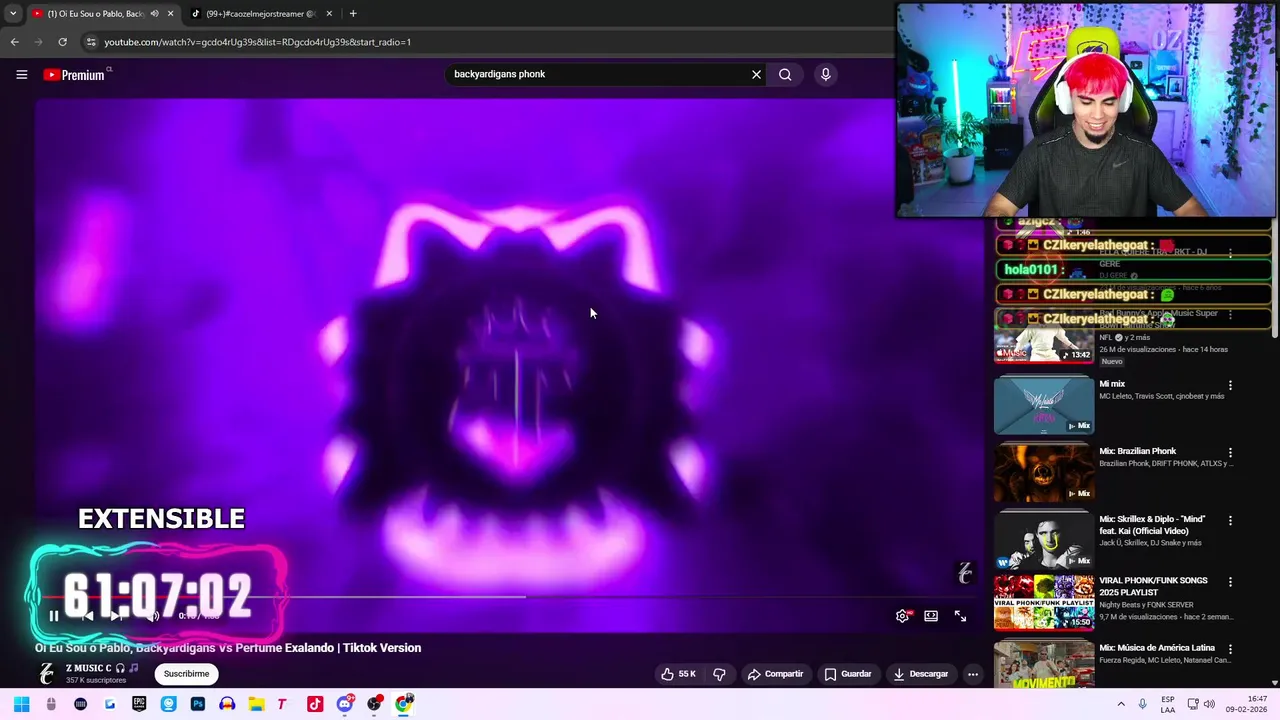Image resolution: width=1280 pixels, height=720 pixels.
Task: Enter fullscreen mode in the video player
Action: tap(960, 616)
